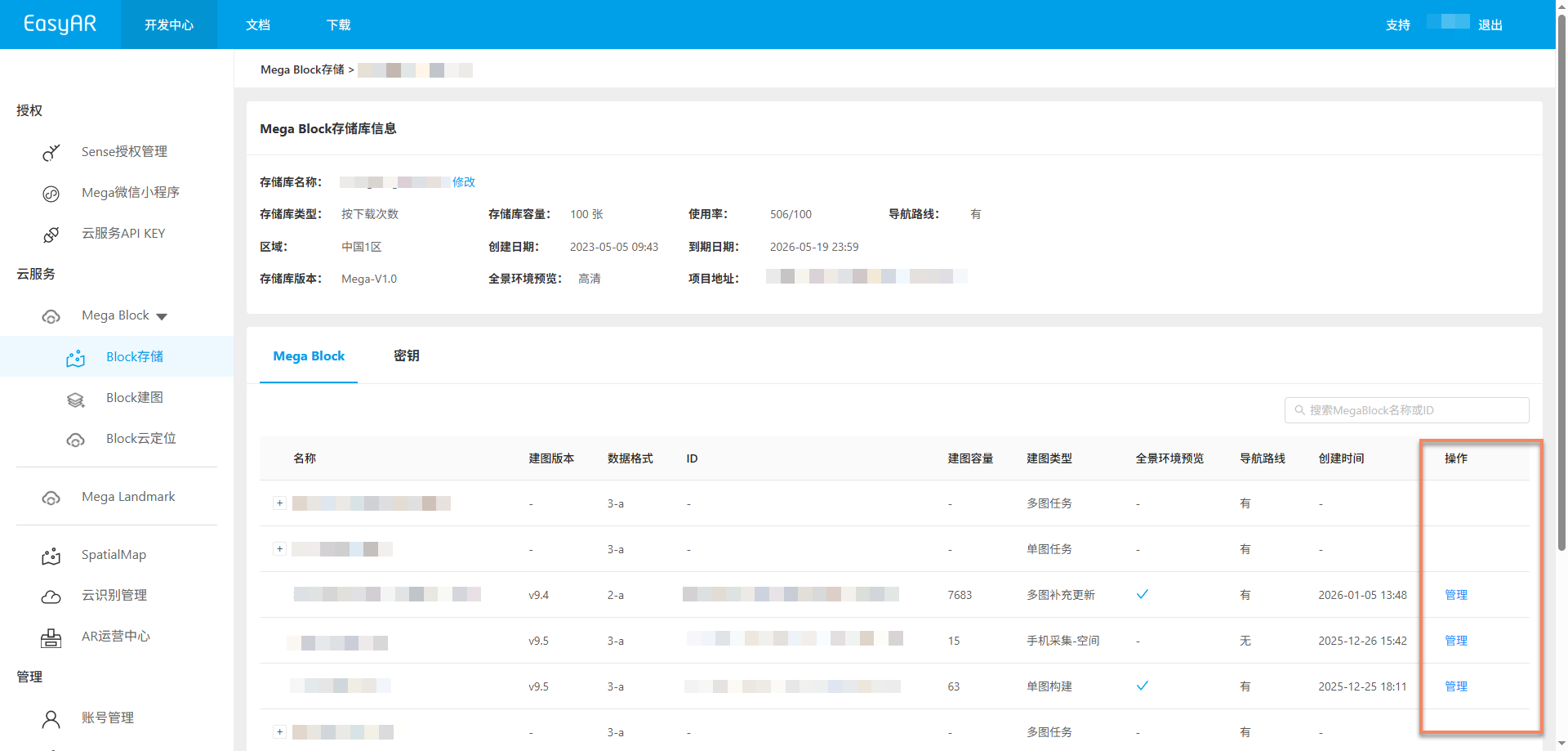The height and width of the screenshot is (751, 1568).
Task: Click 修改 link next to storage name
Action: point(464,182)
